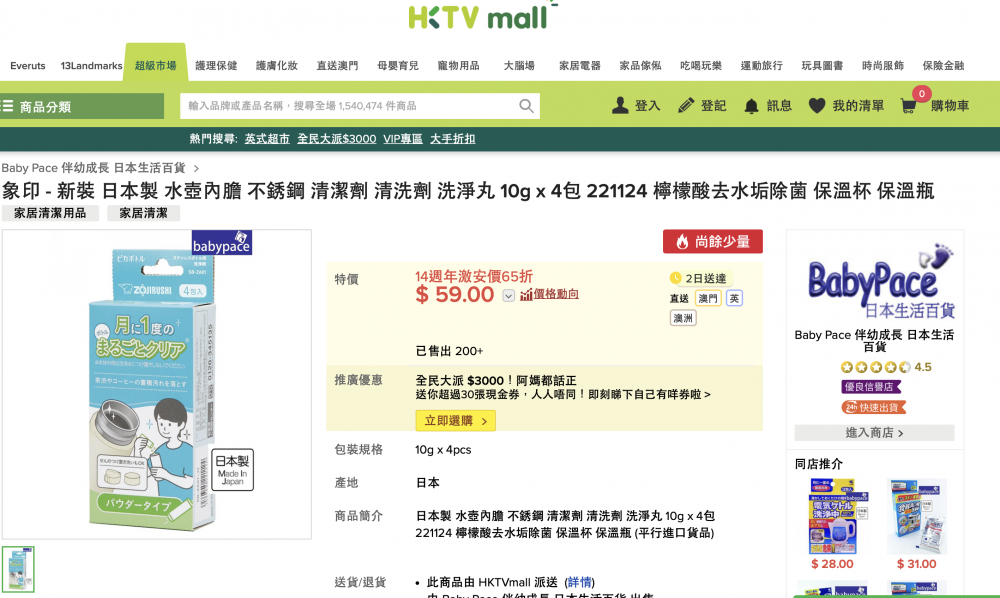Click the Baby Pace store name in sidebar
Viewport: 1000px width, 598px height.
point(874,340)
